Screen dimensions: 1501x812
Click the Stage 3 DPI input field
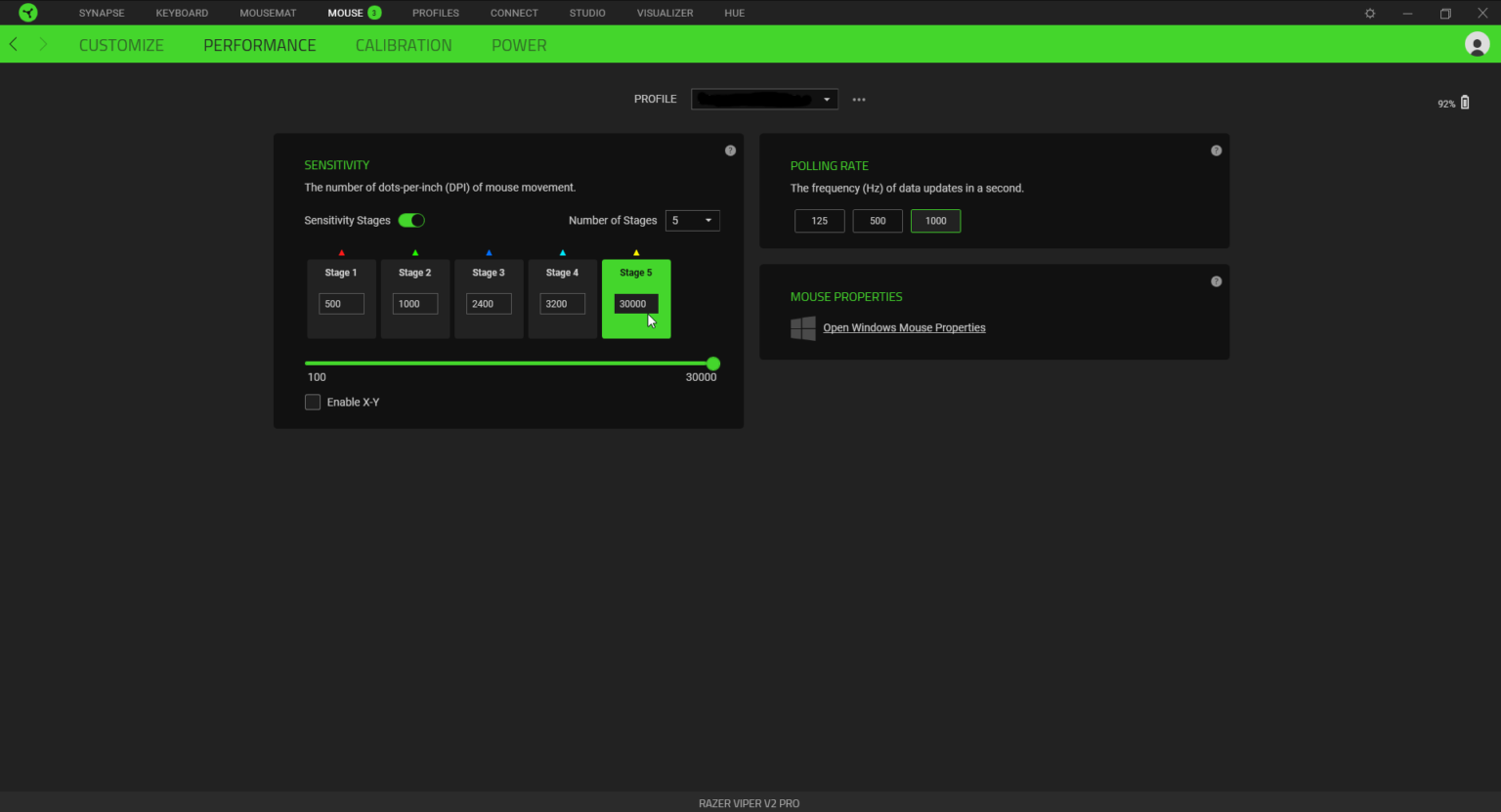tap(489, 304)
